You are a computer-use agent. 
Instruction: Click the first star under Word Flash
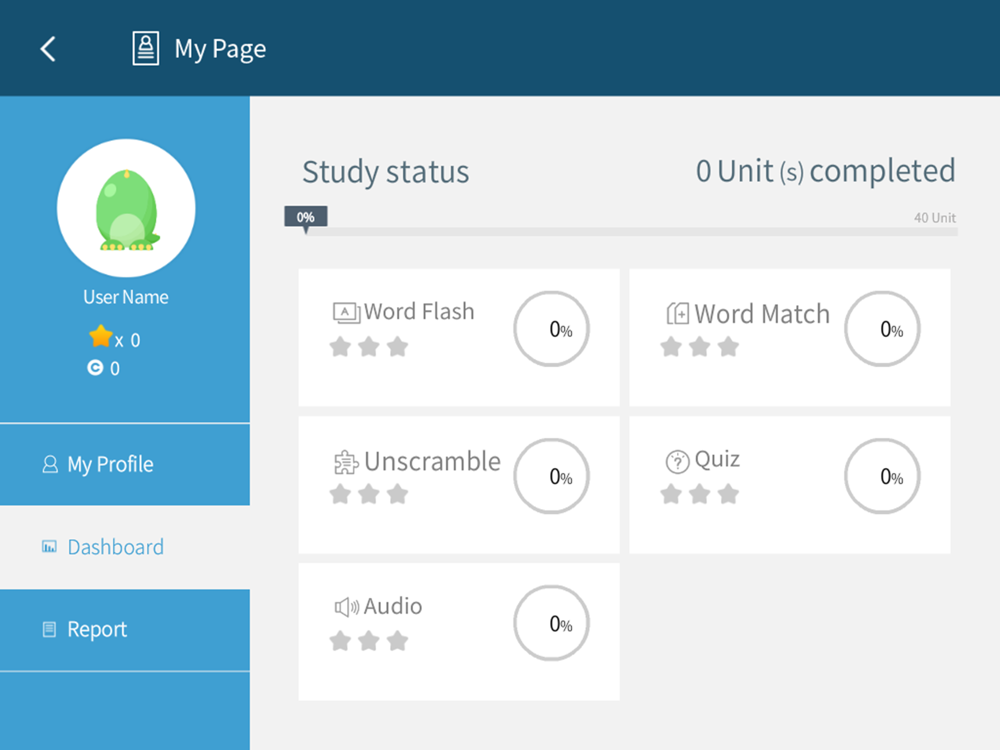pyautogui.click(x=341, y=347)
